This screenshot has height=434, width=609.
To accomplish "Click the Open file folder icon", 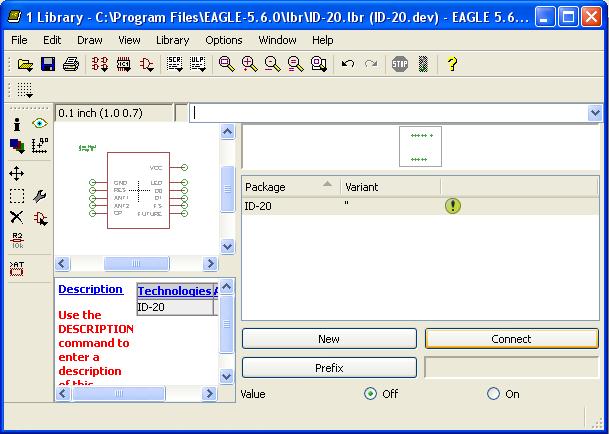I will coord(25,64).
